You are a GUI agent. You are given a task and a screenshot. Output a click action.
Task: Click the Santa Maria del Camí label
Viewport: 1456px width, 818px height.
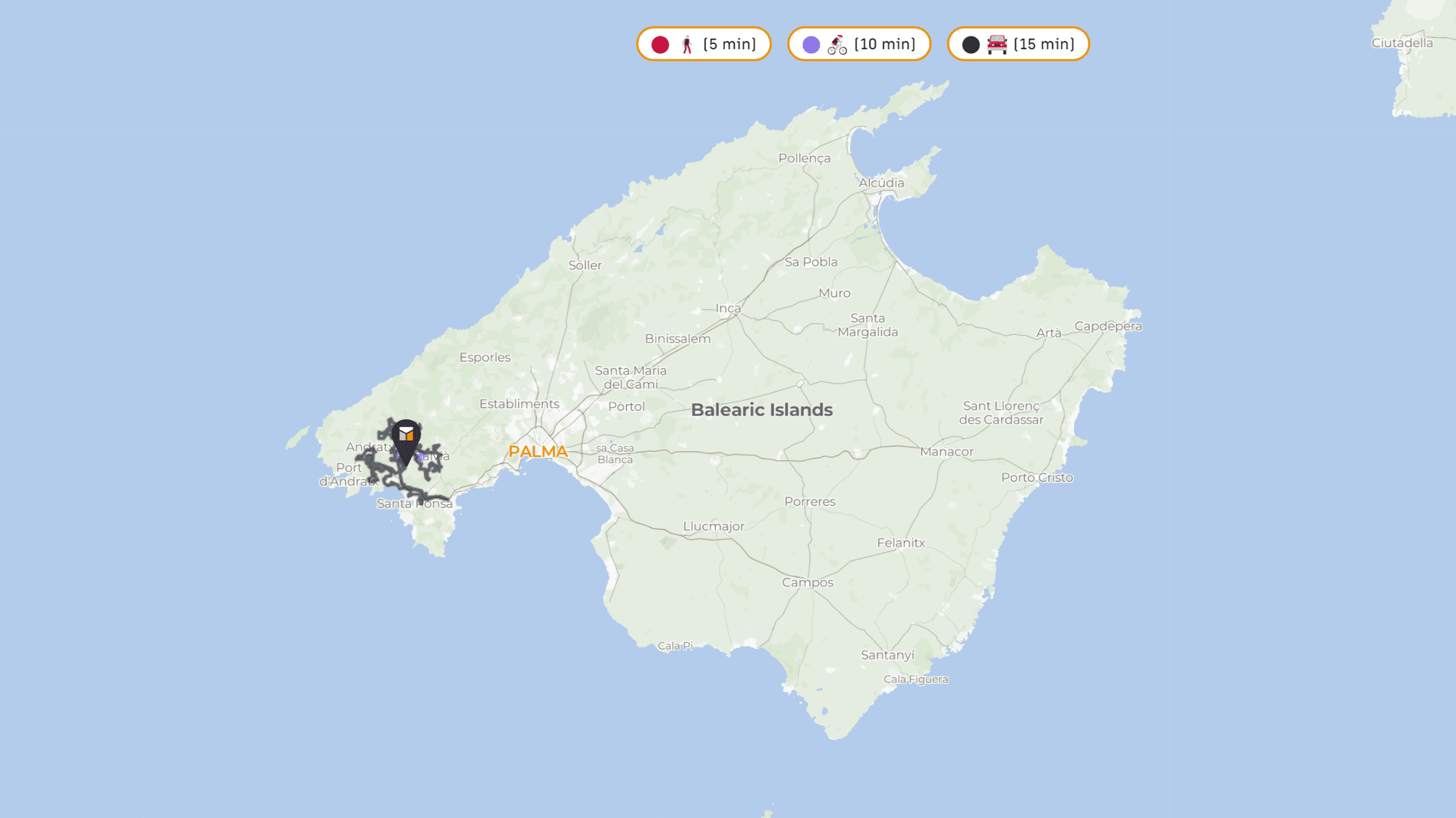(631, 378)
